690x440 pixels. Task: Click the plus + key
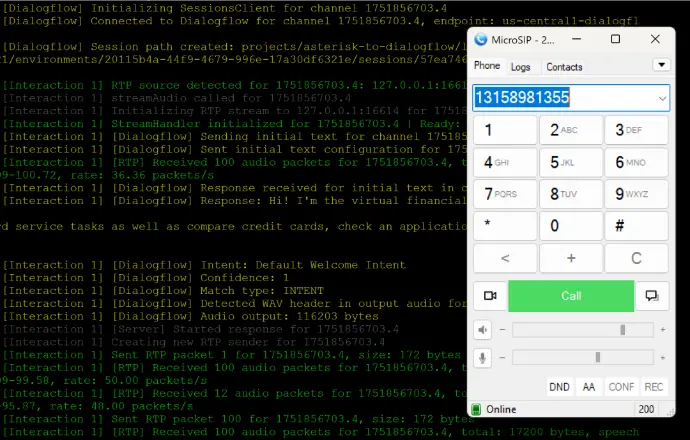571,258
